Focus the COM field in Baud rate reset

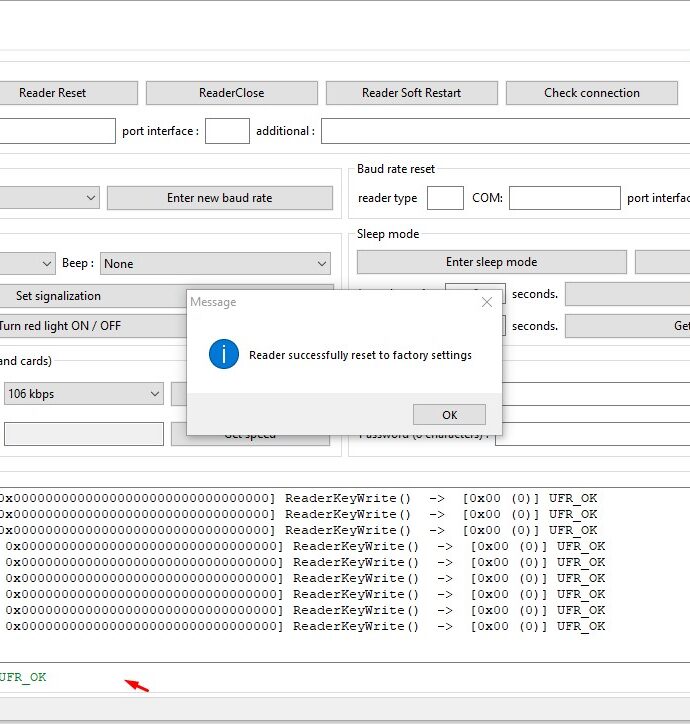tap(564, 198)
